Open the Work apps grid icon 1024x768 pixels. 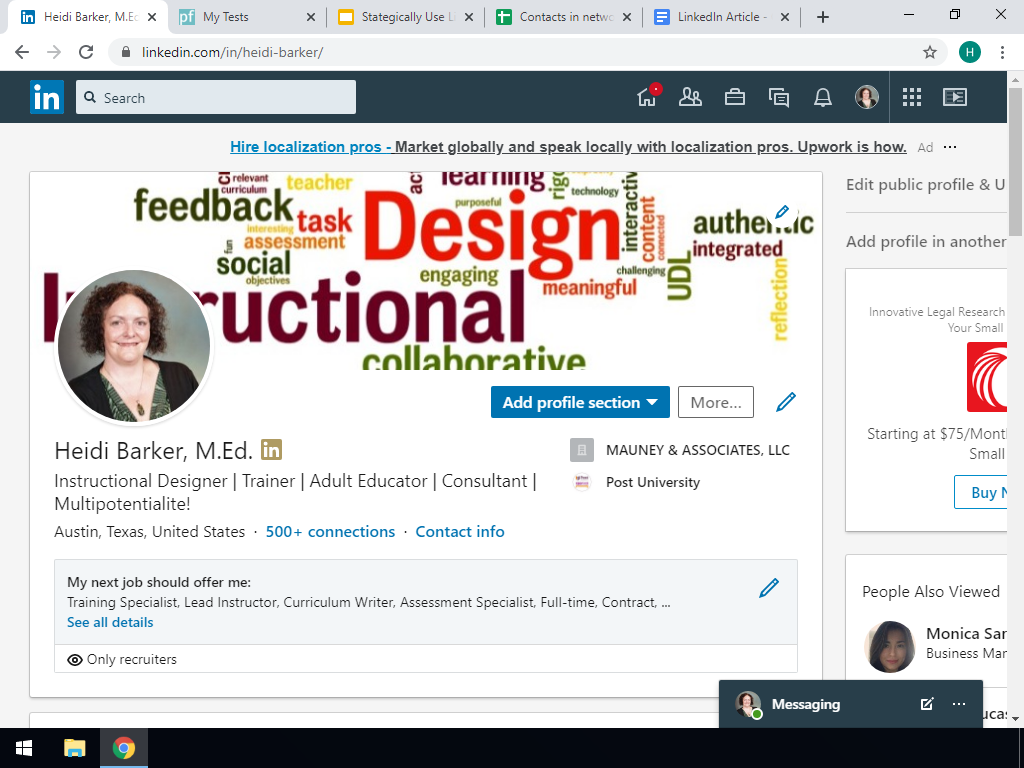click(x=912, y=97)
